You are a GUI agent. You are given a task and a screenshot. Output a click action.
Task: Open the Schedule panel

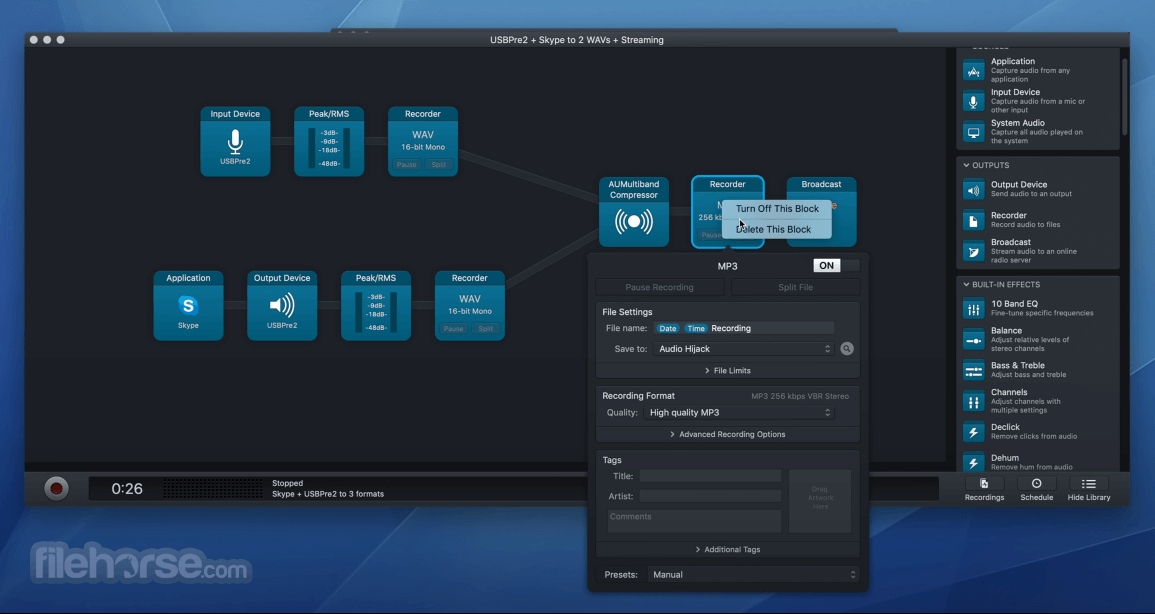(x=1036, y=489)
